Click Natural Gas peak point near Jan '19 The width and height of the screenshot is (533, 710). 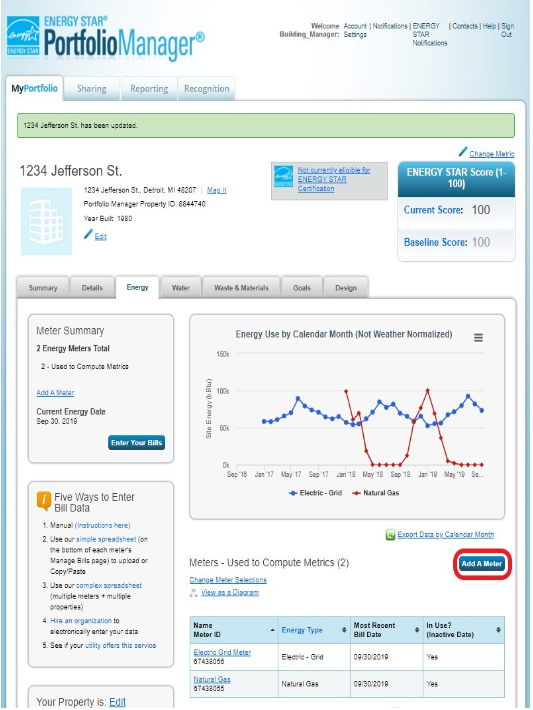point(427,390)
